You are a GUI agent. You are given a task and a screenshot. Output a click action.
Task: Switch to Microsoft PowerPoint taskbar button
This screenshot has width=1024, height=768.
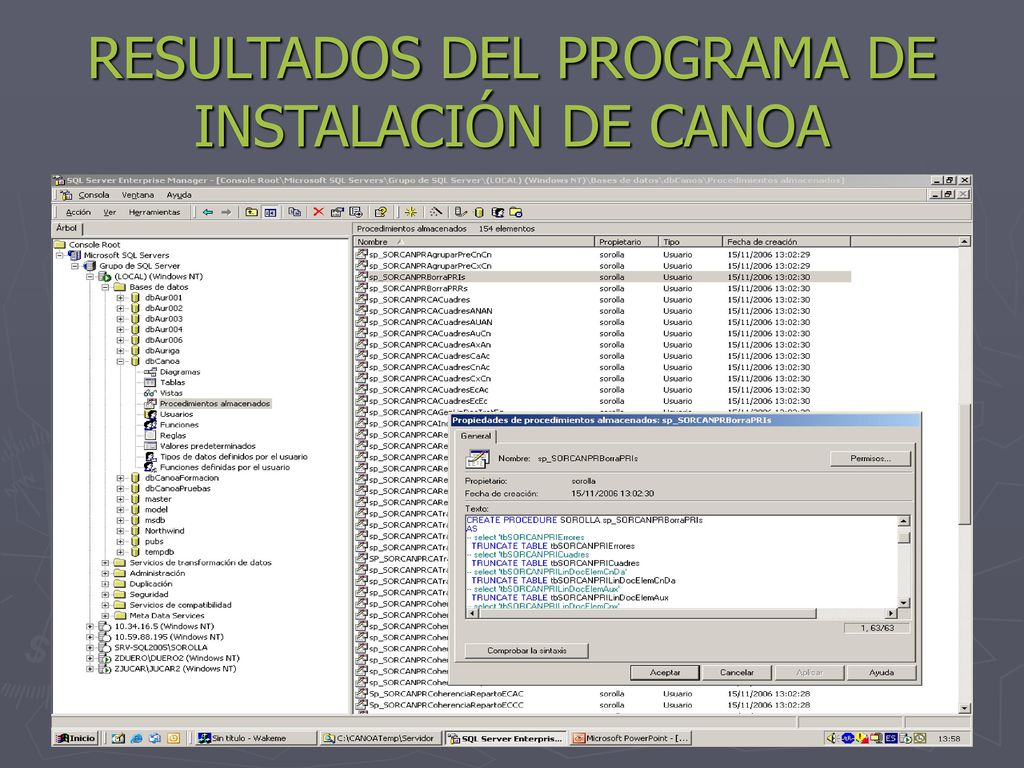coord(630,739)
